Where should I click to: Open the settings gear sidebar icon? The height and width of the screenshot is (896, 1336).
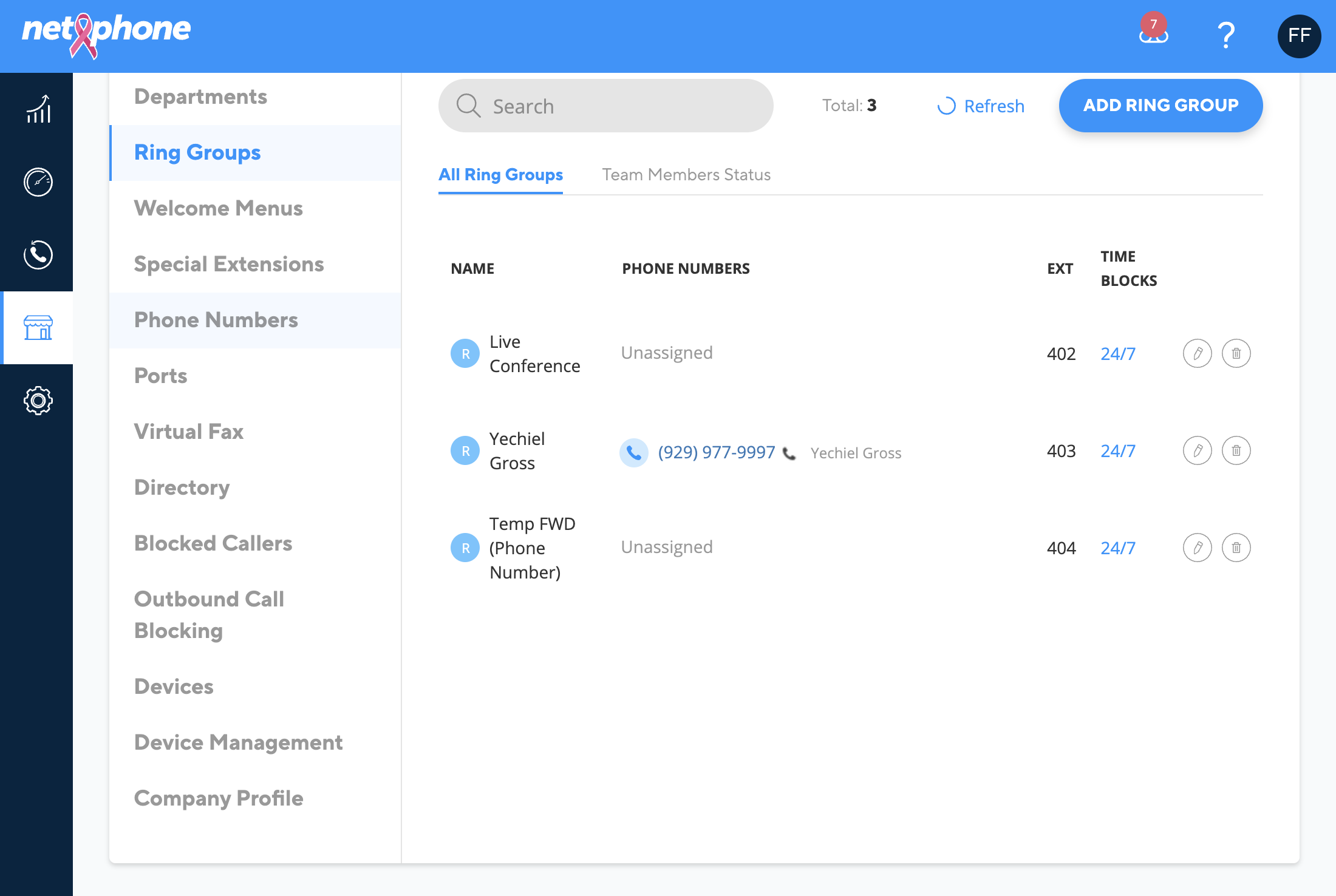[38, 401]
